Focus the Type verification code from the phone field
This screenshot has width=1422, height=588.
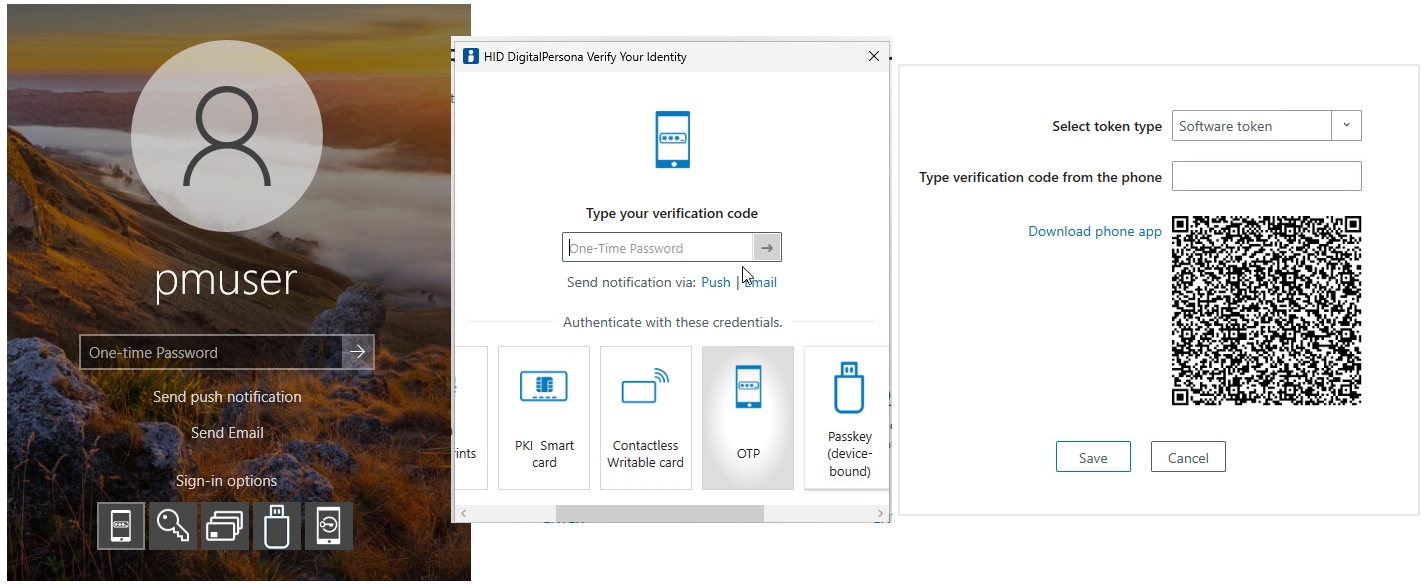click(1266, 176)
